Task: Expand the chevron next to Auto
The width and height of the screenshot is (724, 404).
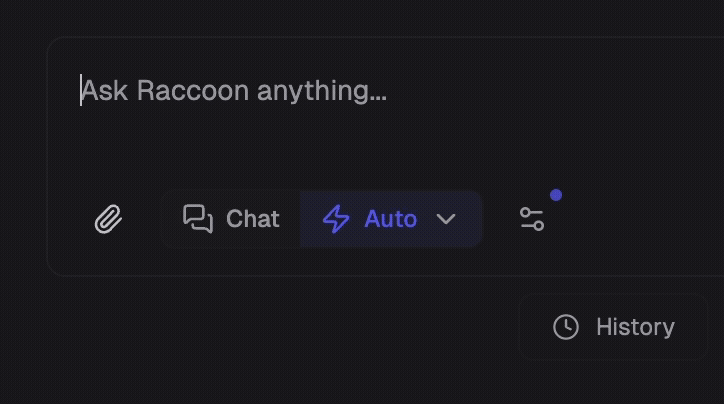Action: pos(447,219)
